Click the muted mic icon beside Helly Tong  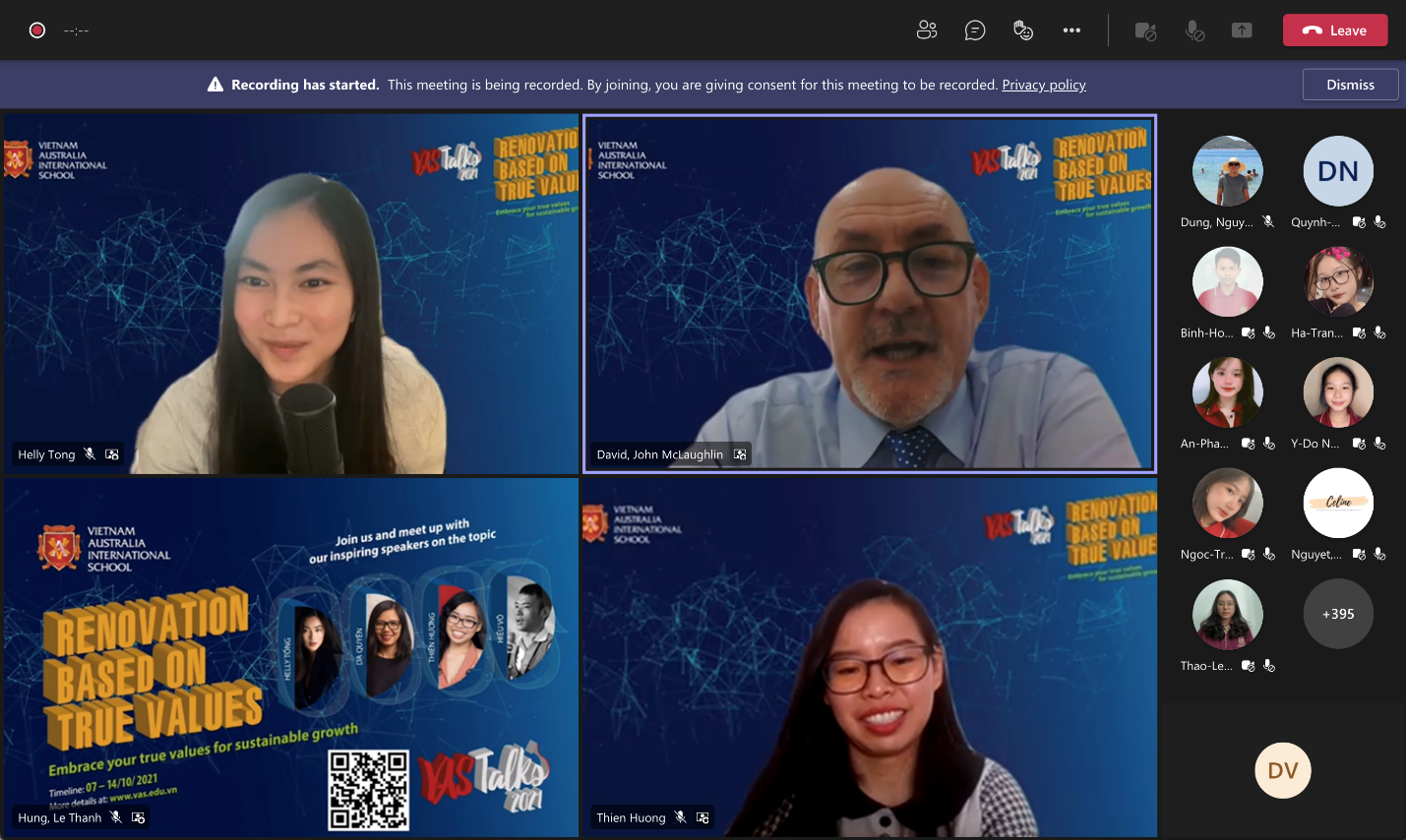click(x=90, y=454)
